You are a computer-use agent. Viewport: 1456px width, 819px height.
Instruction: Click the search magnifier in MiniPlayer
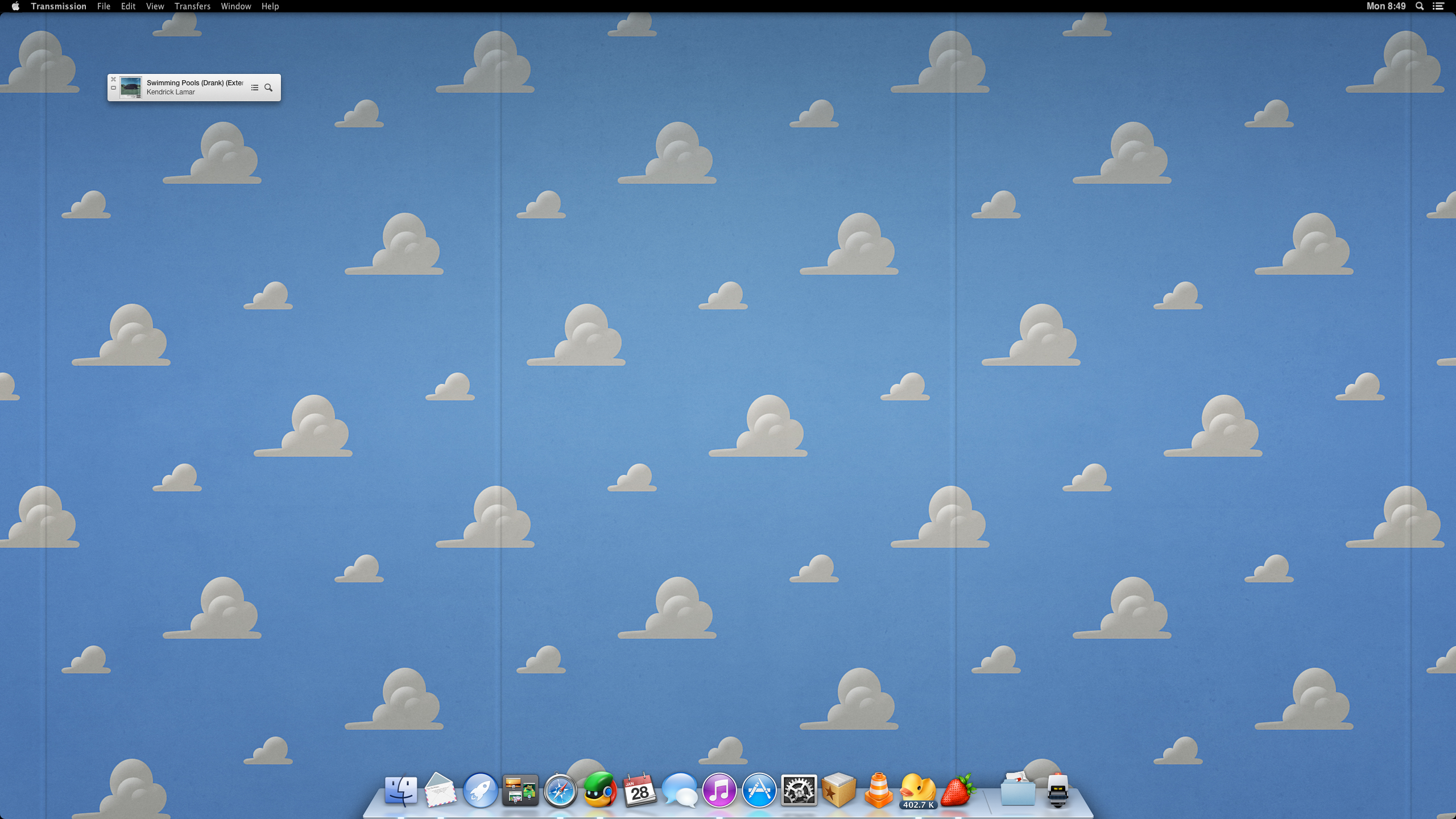[268, 88]
